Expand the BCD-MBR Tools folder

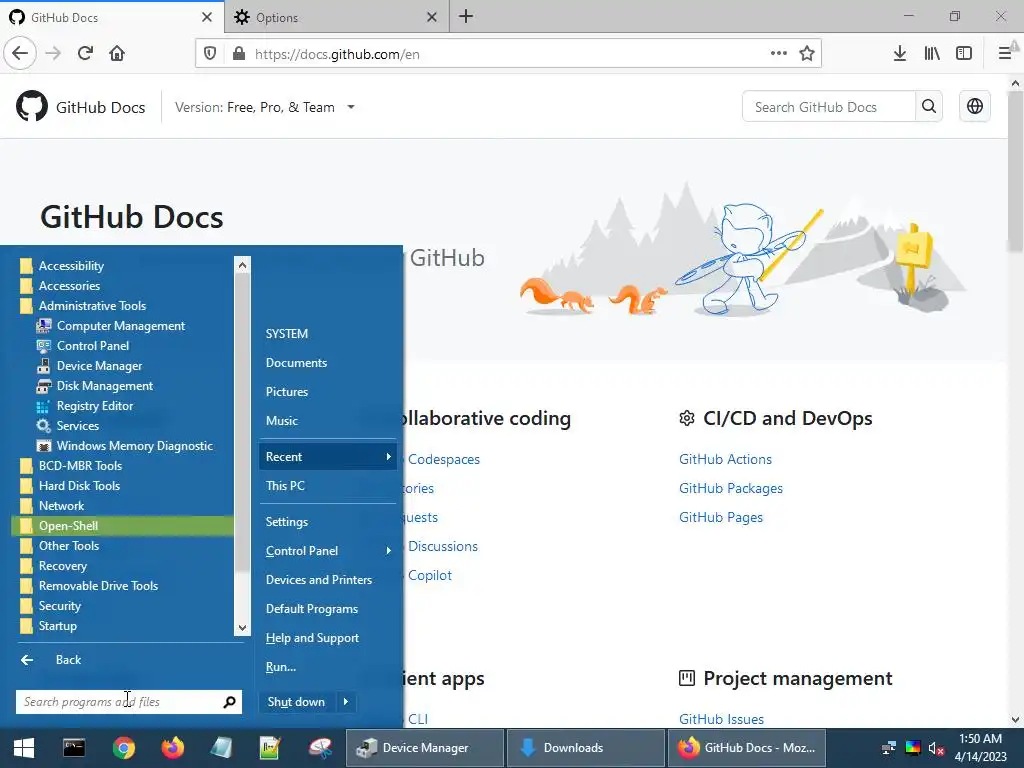80,466
